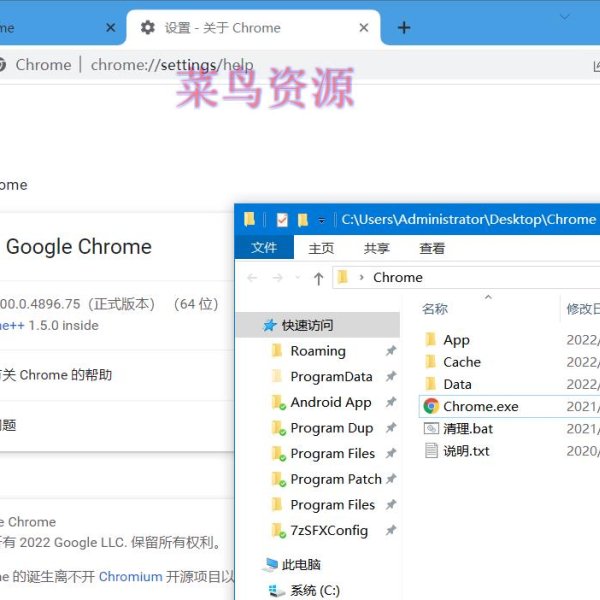
Task: Close the 设置 - 关于 Chrome tab
Action: (x=364, y=28)
